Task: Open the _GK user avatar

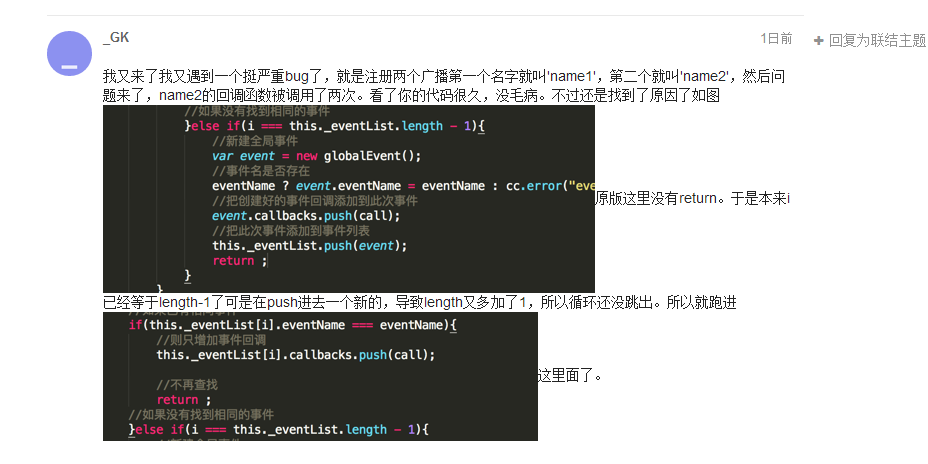Action: [x=69, y=53]
